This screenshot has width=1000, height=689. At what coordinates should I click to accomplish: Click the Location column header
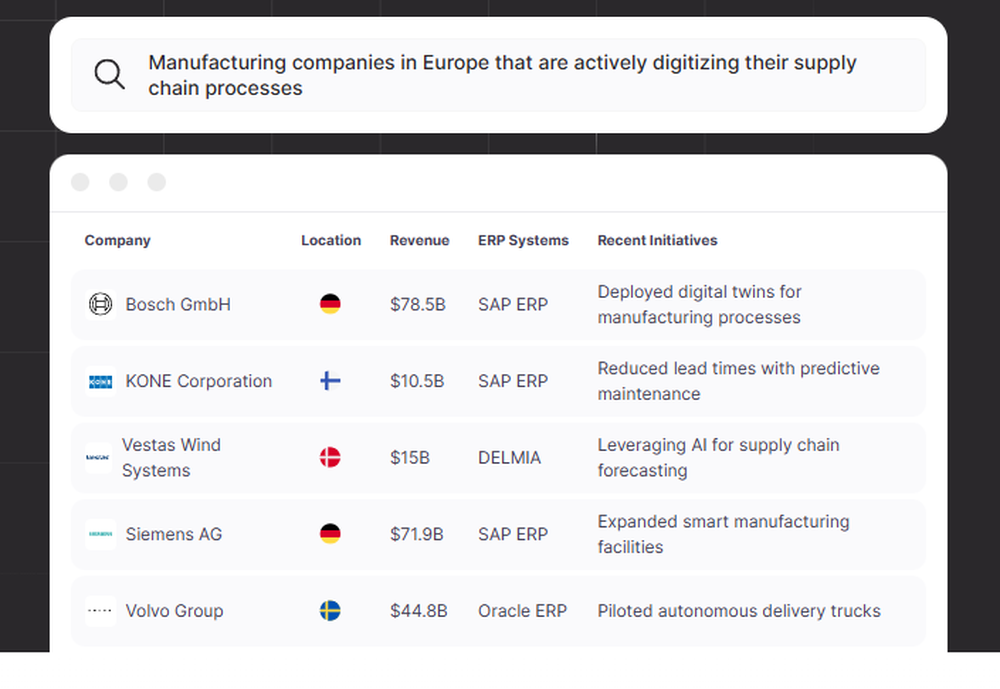coord(331,240)
